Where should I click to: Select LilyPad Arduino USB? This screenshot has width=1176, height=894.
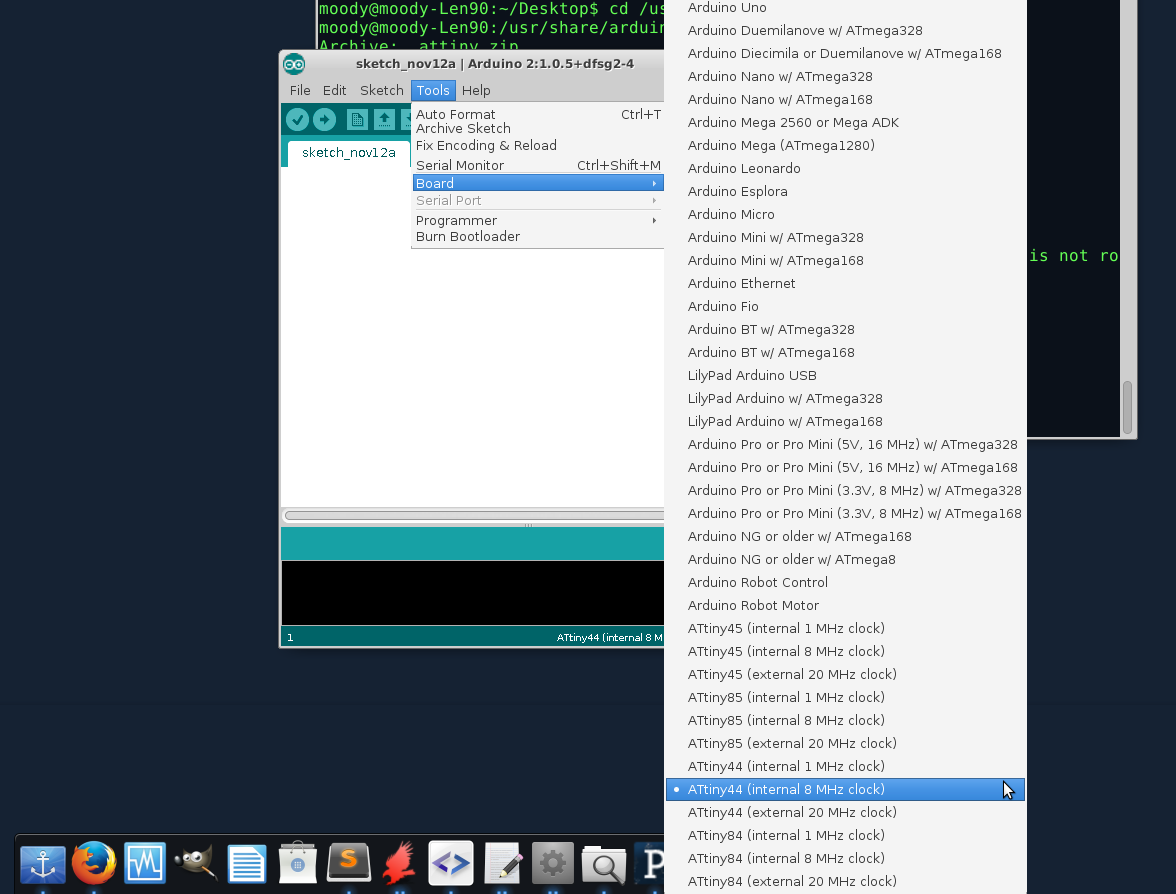(845, 375)
